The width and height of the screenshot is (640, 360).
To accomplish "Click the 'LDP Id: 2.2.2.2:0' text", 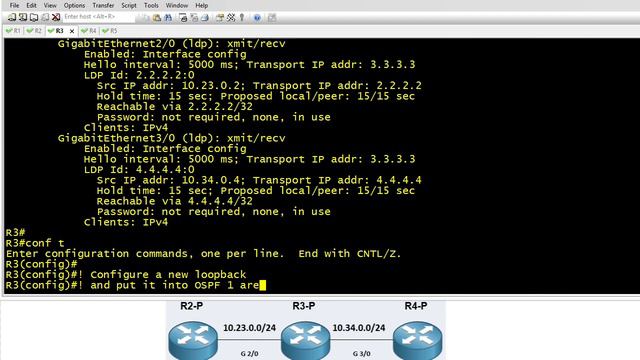I will point(139,75).
